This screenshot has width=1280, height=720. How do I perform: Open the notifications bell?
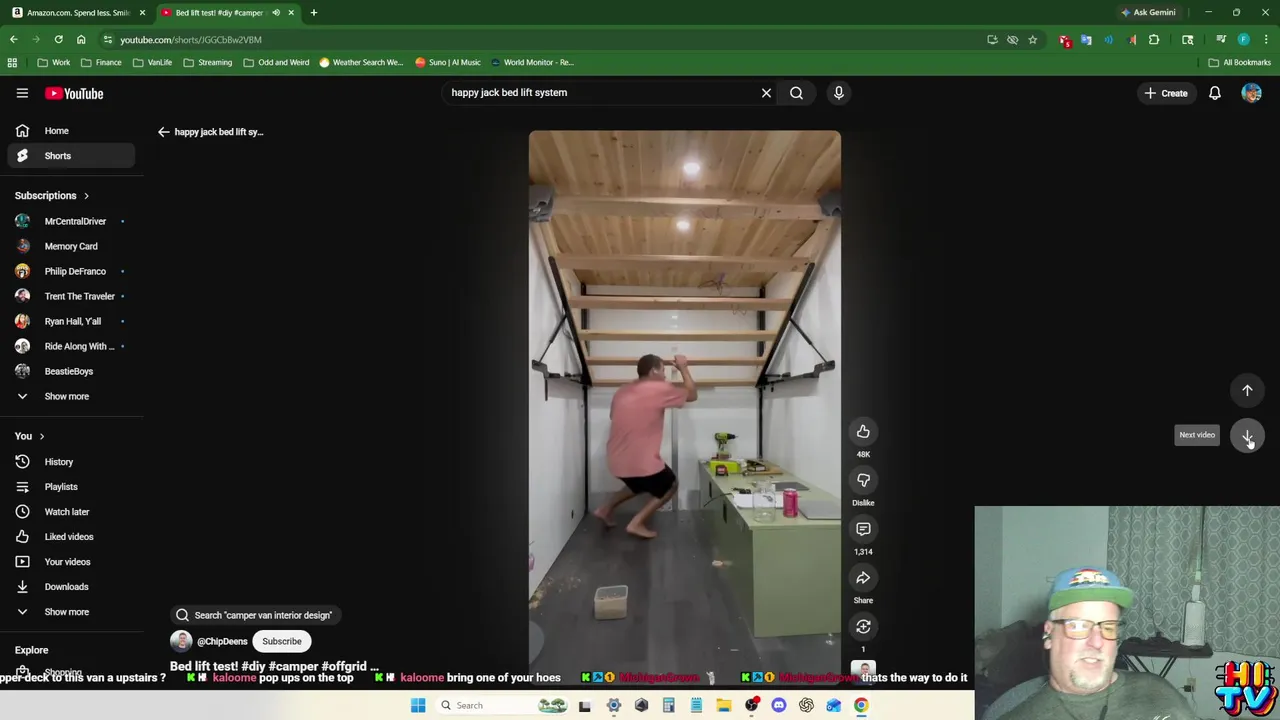(1214, 93)
